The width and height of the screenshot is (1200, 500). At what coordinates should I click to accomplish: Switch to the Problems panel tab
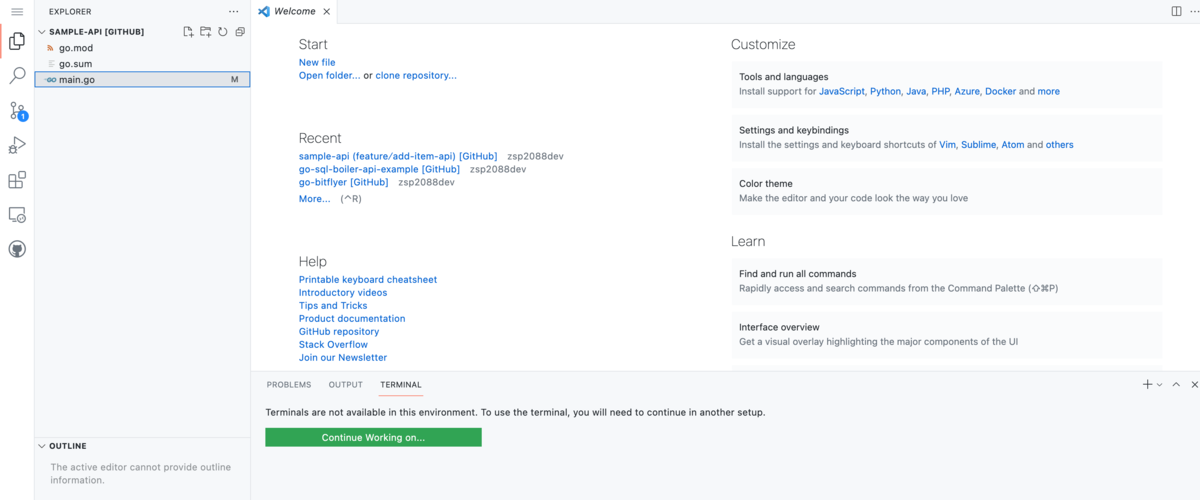289,384
